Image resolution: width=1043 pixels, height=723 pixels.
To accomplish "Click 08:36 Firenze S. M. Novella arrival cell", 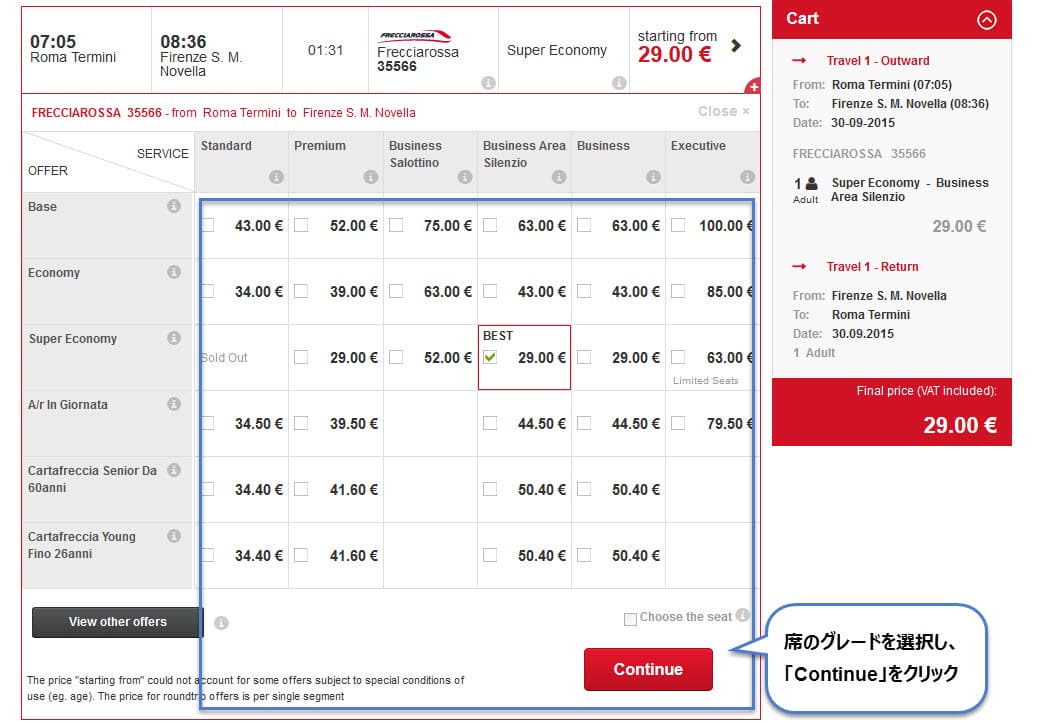I will (217, 50).
